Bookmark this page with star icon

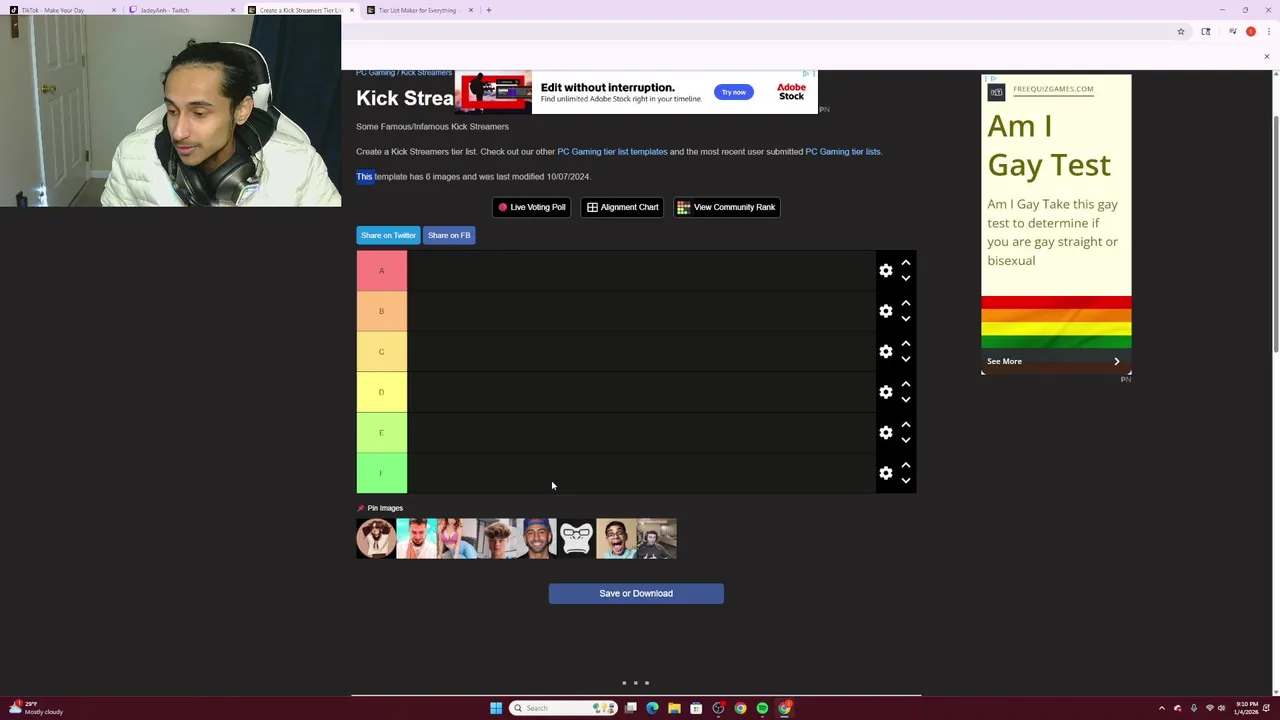[x=1181, y=32]
